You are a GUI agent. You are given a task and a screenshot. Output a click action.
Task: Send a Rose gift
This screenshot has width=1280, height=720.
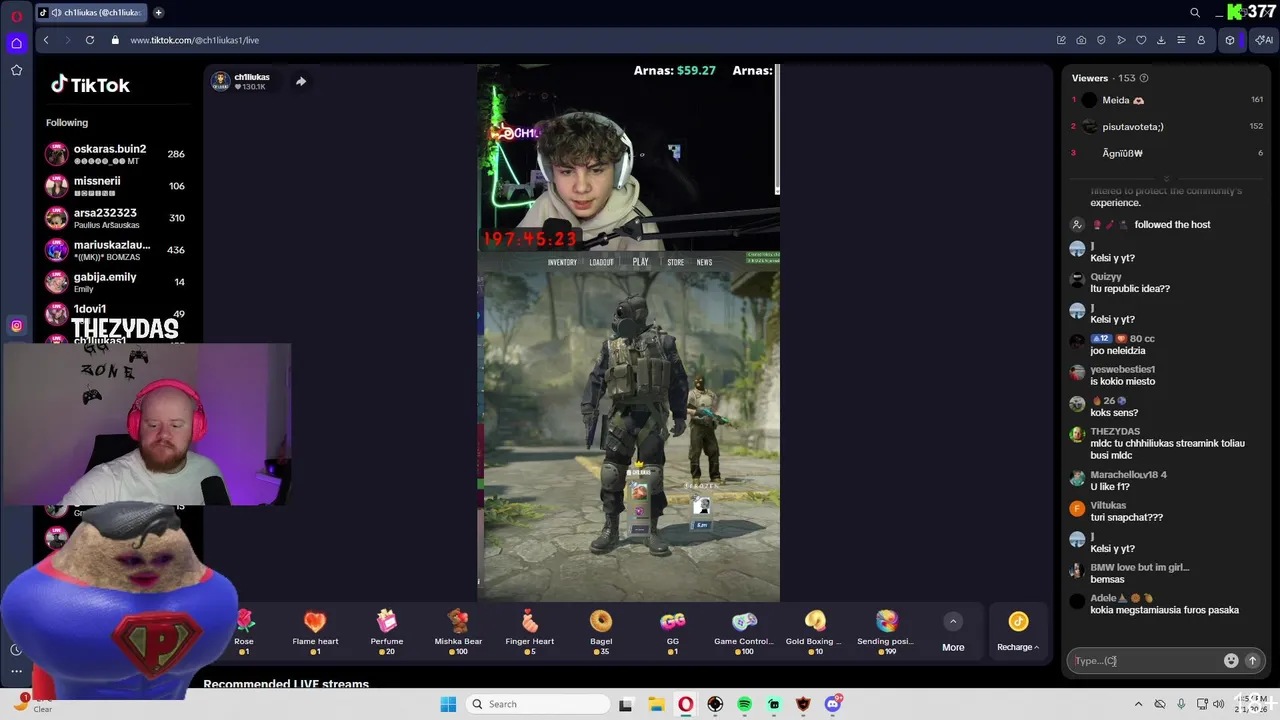244,632
